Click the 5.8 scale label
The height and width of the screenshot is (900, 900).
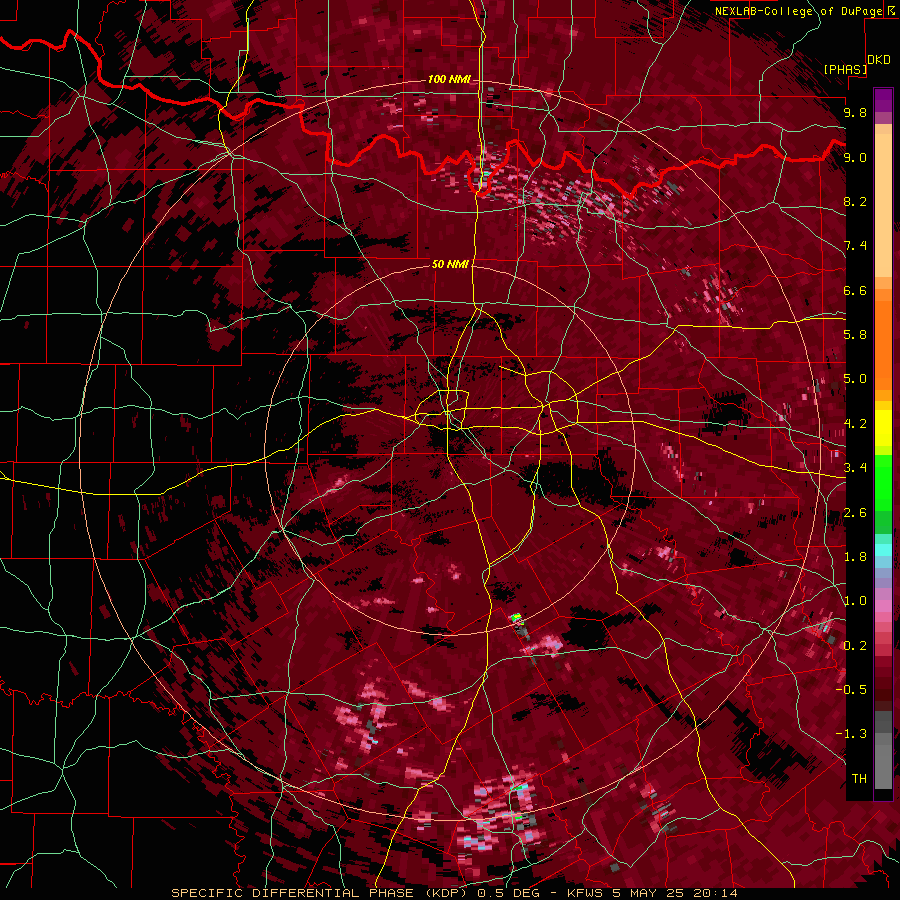coord(855,335)
